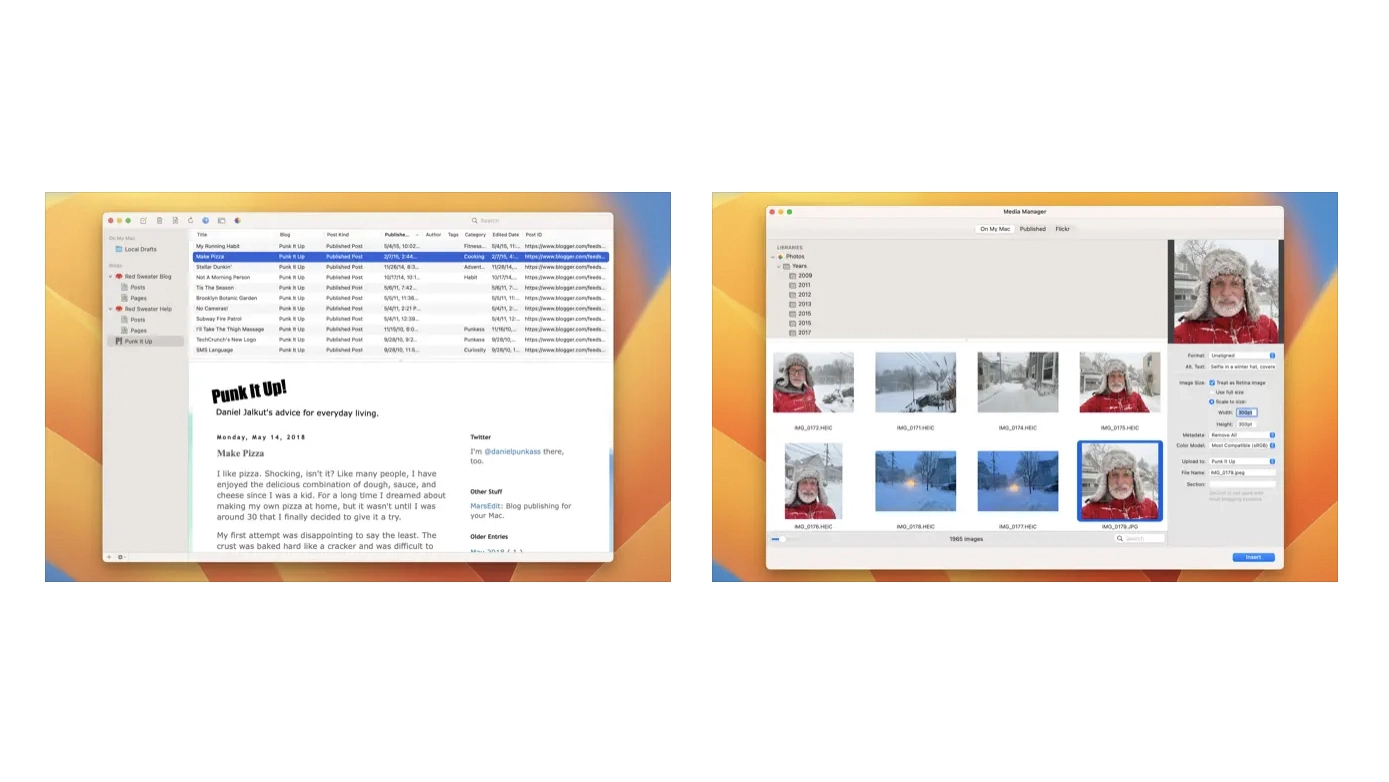Select the Use full size radio option
This screenshot has width=1389, height=782.
(1212, 392)
